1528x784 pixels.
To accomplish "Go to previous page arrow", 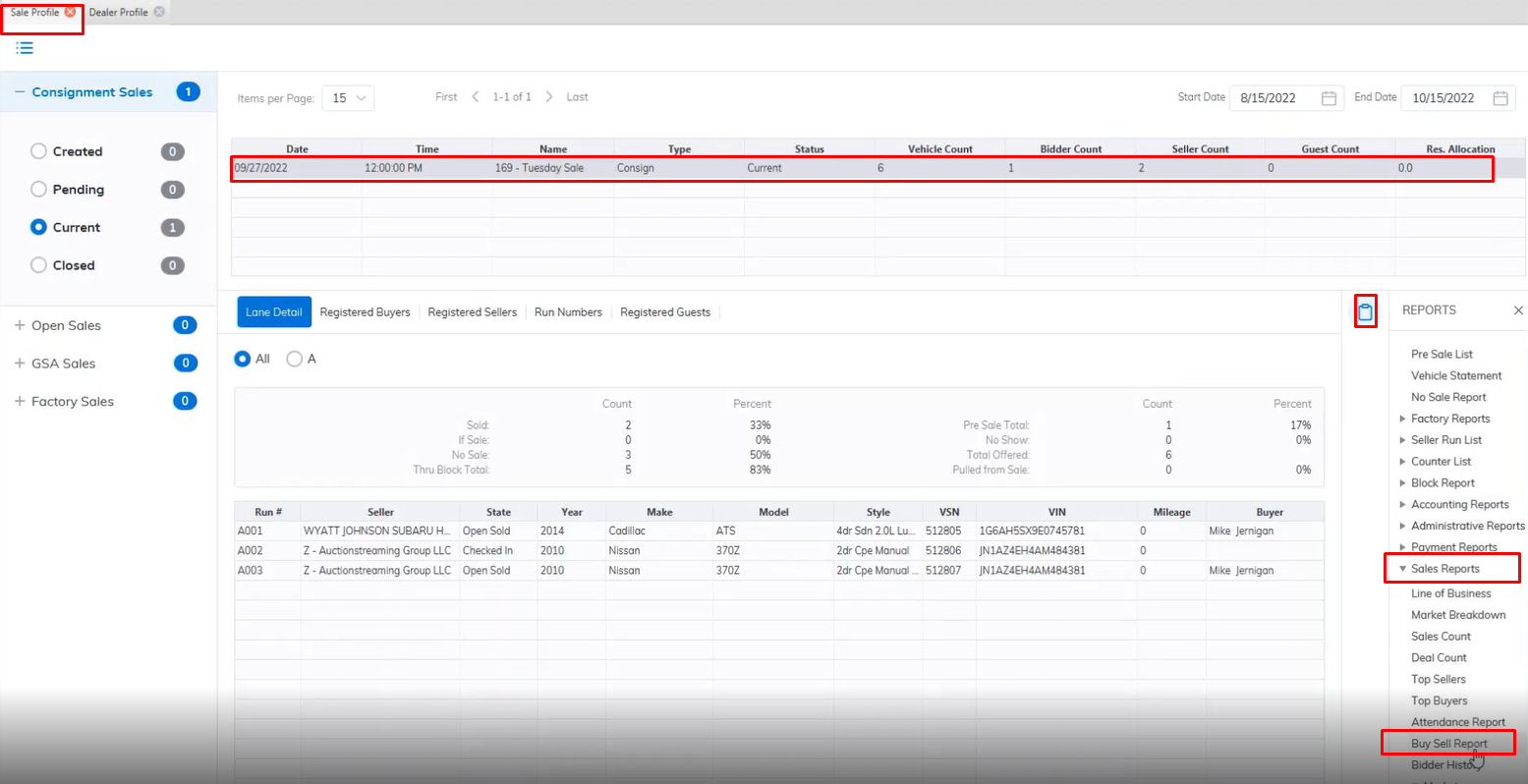I will [476, 97].
